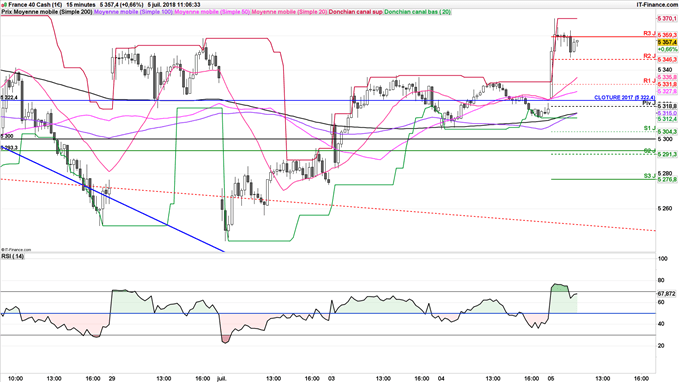Click the '05' date marker on time axis
Viewport: 679px width, 382px height.
point(551,379)
